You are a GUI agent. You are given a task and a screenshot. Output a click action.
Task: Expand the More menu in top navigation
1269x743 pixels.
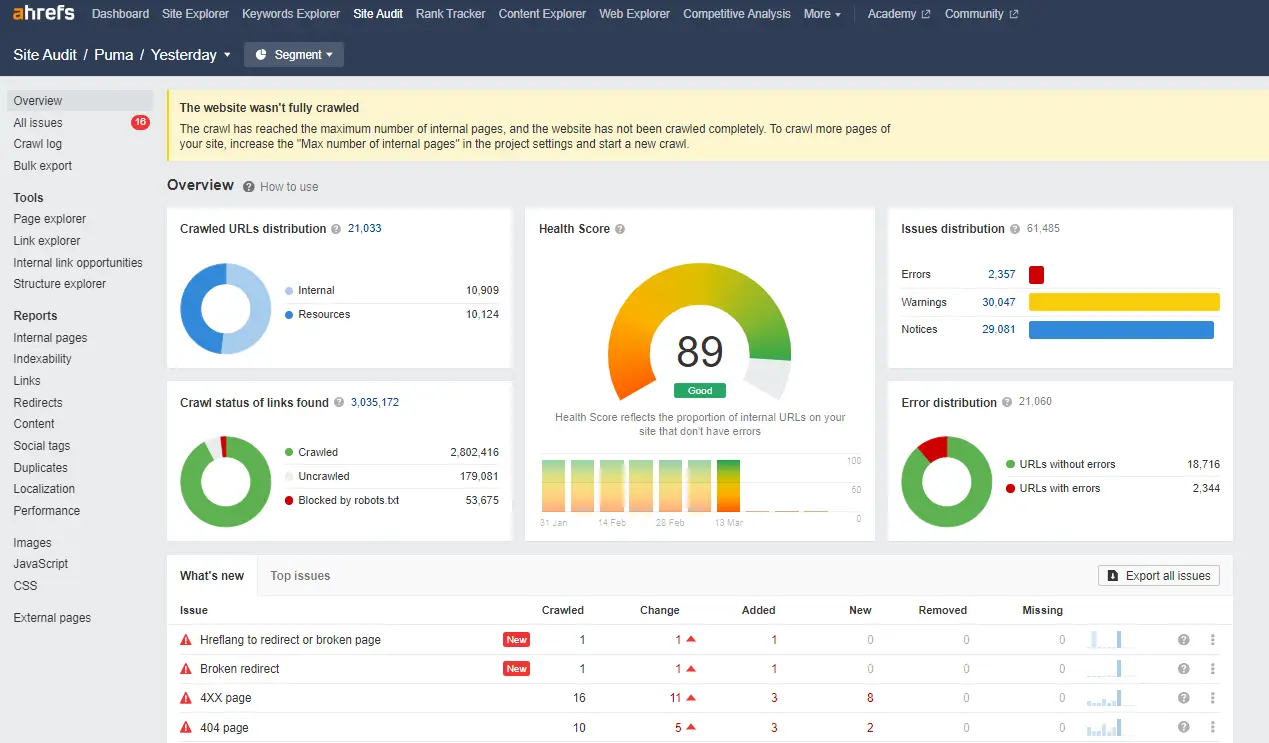[822, 14]
